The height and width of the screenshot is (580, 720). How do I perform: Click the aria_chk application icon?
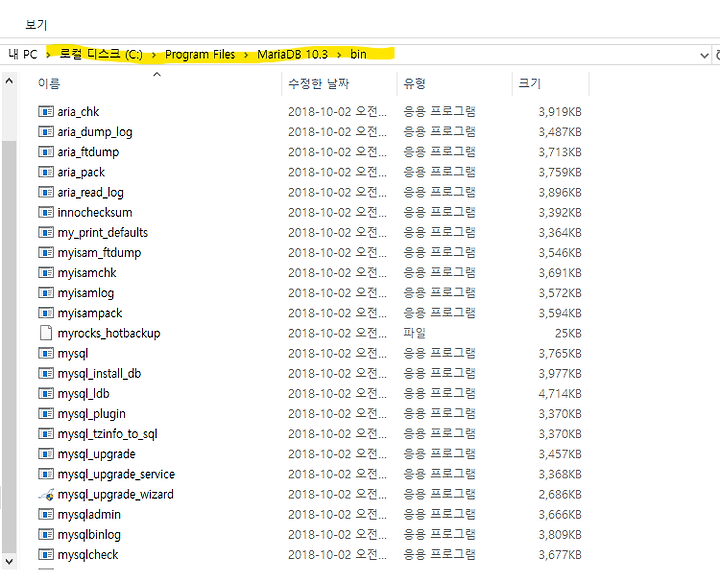pos(46,112)
